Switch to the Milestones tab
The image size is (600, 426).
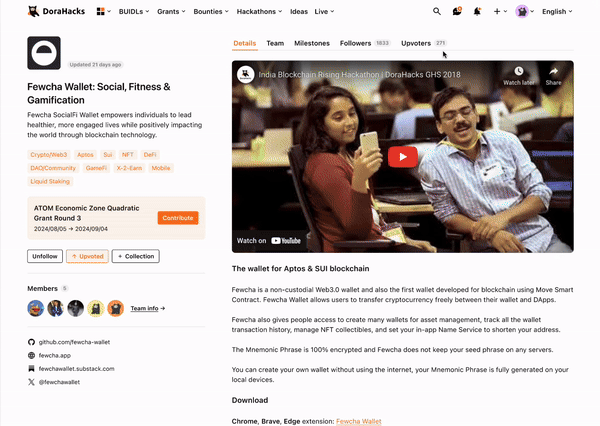click(312, 43)
